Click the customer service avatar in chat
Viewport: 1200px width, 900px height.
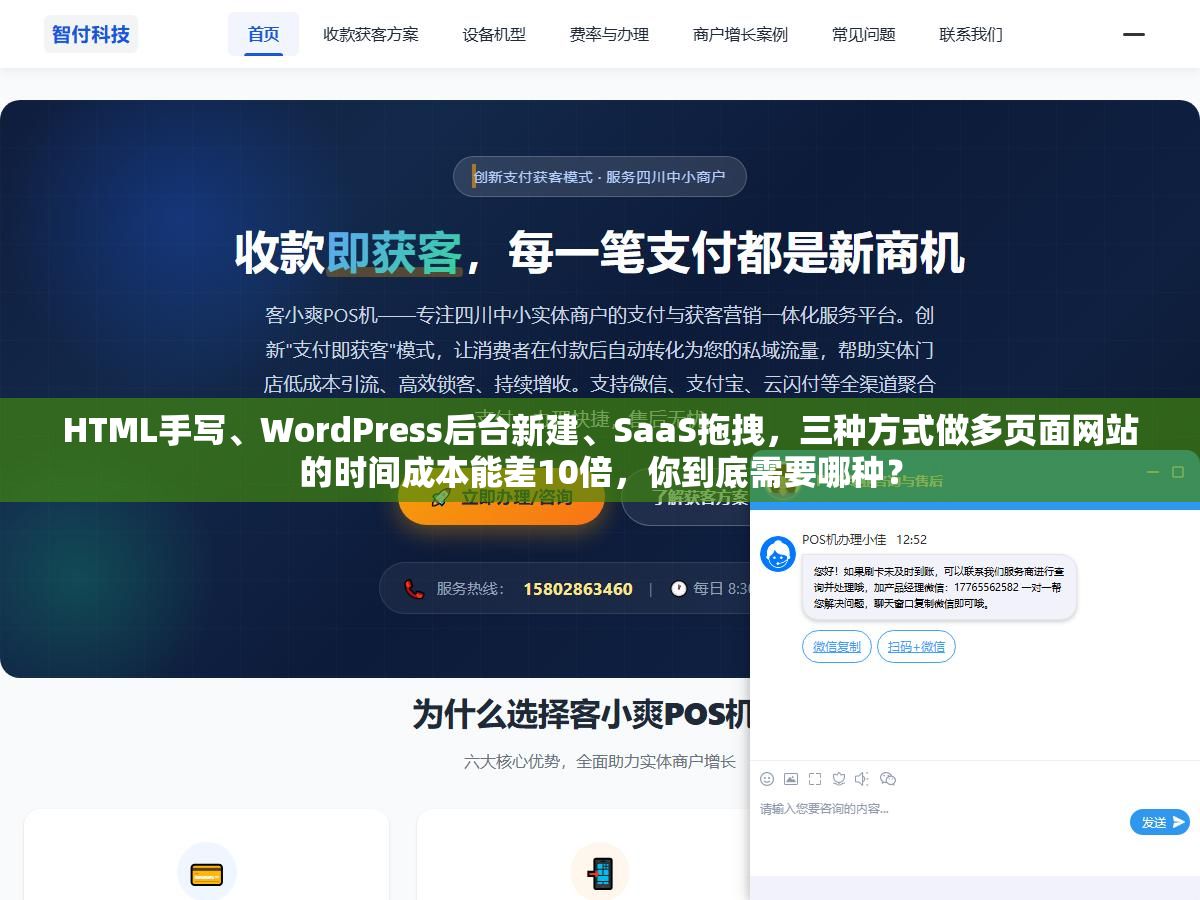click(778, 554)
